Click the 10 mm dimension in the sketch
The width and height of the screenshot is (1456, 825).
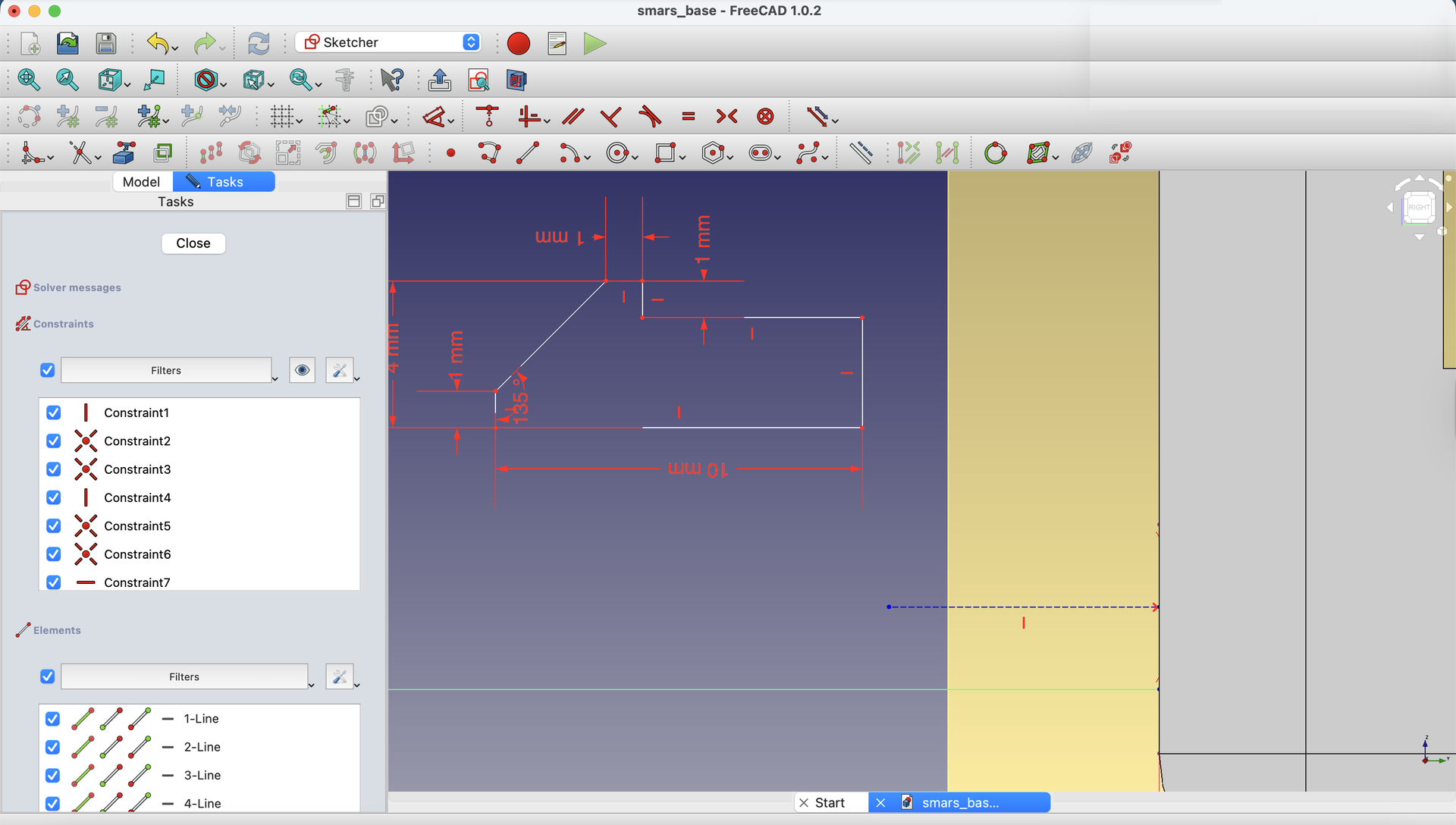(x=698, y=469)
